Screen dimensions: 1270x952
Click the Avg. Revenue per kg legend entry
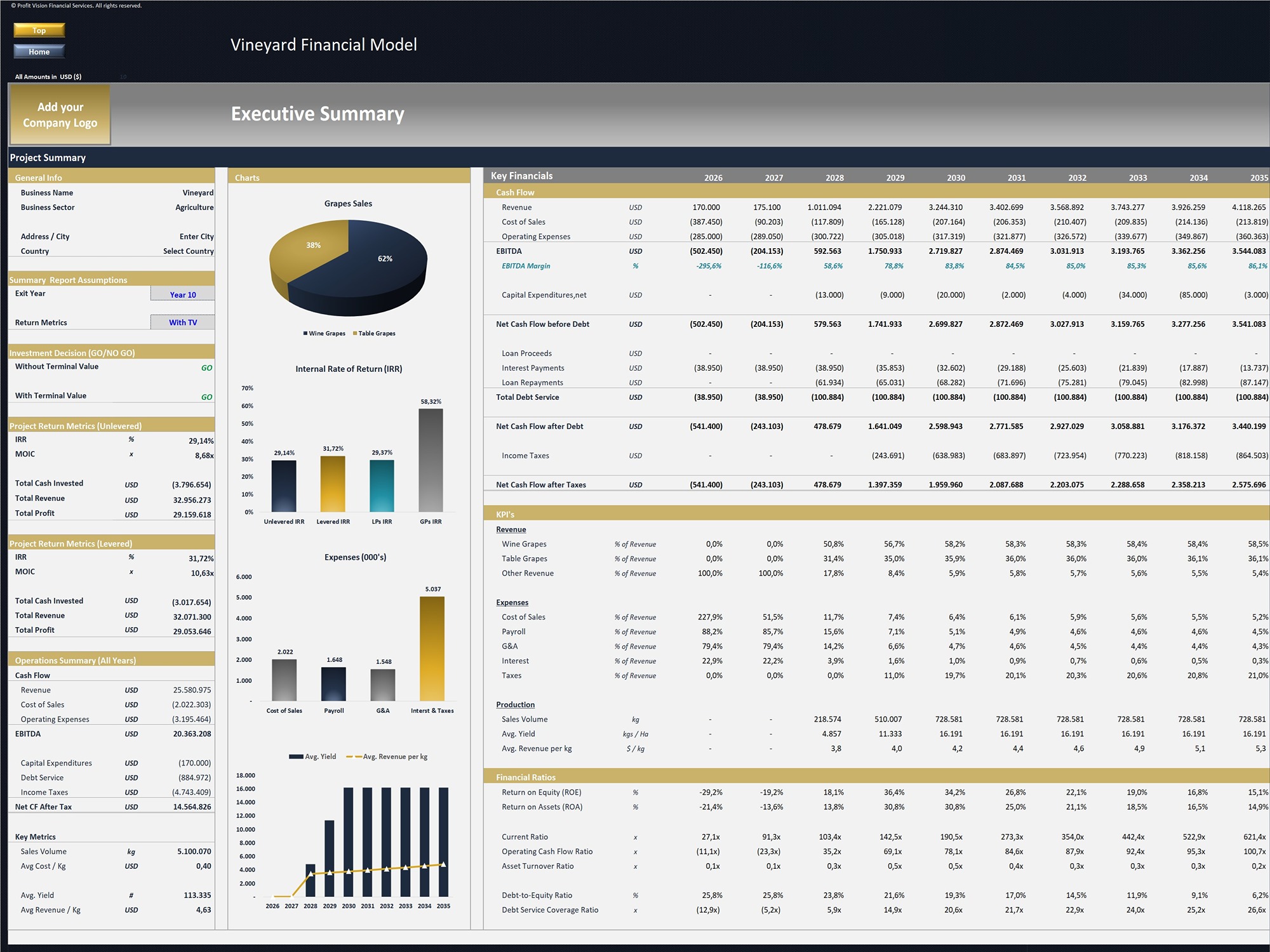[387, 757]
